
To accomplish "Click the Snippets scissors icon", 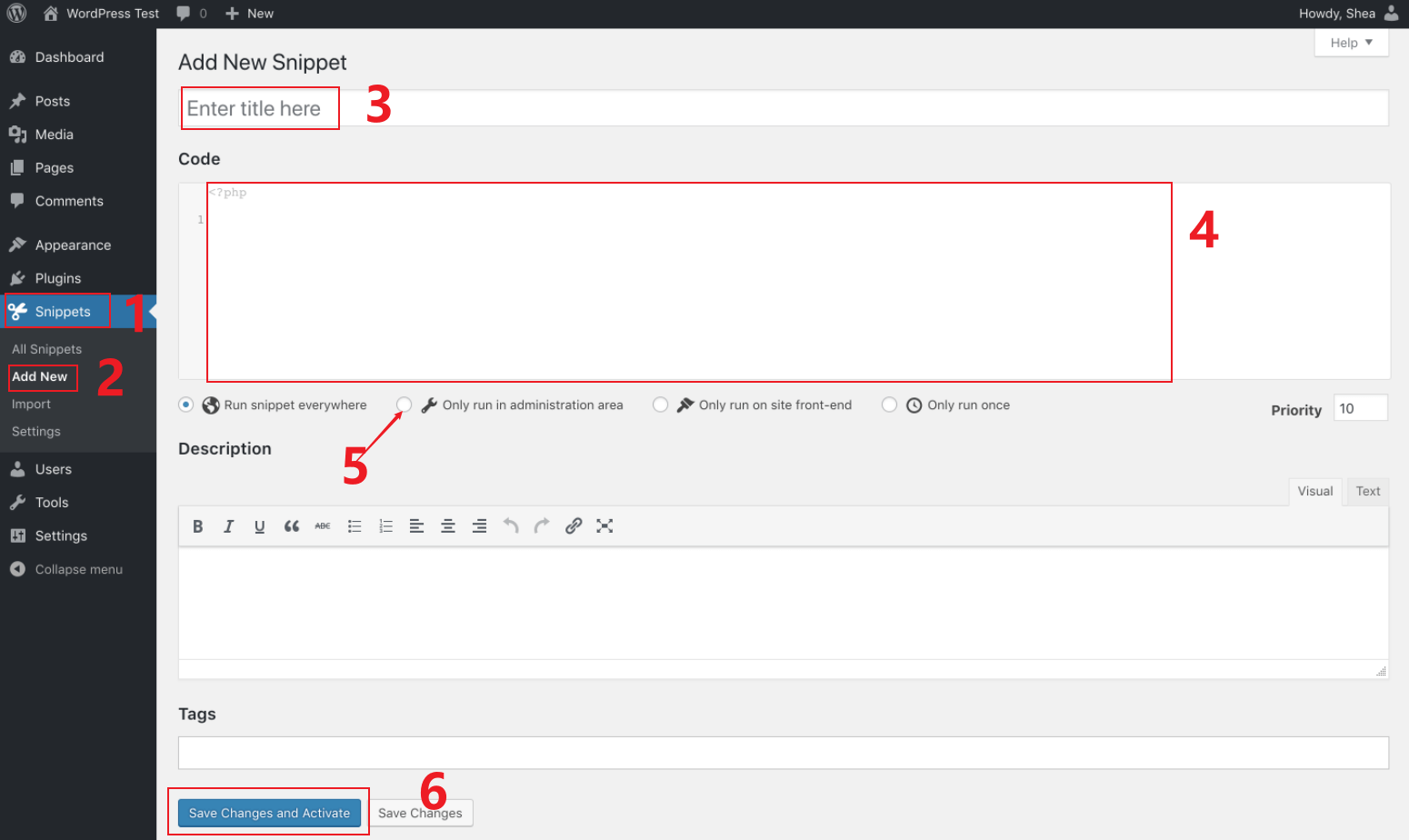I will click(17, 312).
